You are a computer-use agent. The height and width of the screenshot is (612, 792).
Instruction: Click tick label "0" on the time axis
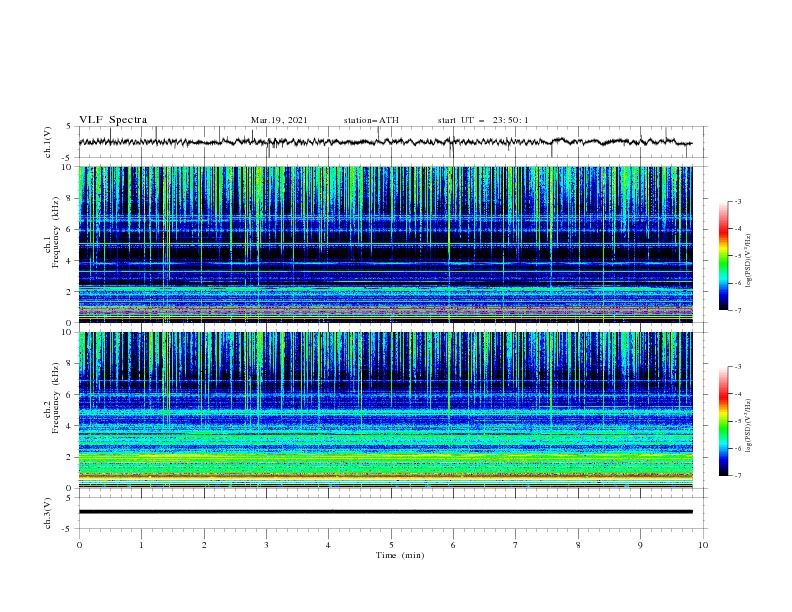[79, 545]
